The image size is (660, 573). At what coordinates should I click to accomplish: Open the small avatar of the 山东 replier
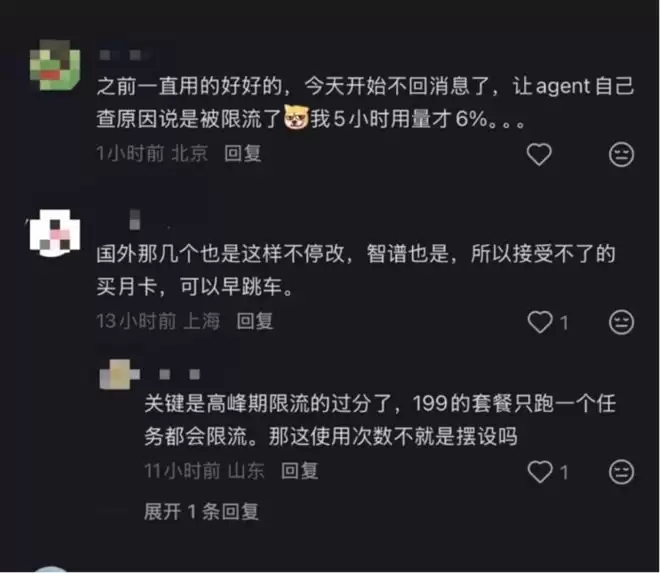point(119,374)
